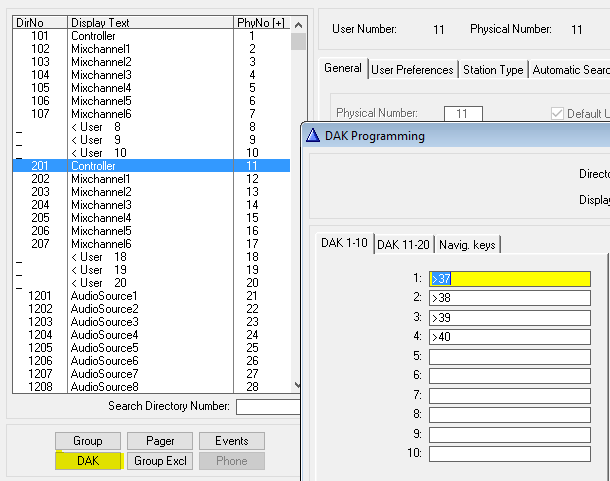Screen dimensions: 610x481
Task: Toggle the Default checkbox beside Physical Number
Action: tap(558, 114)
